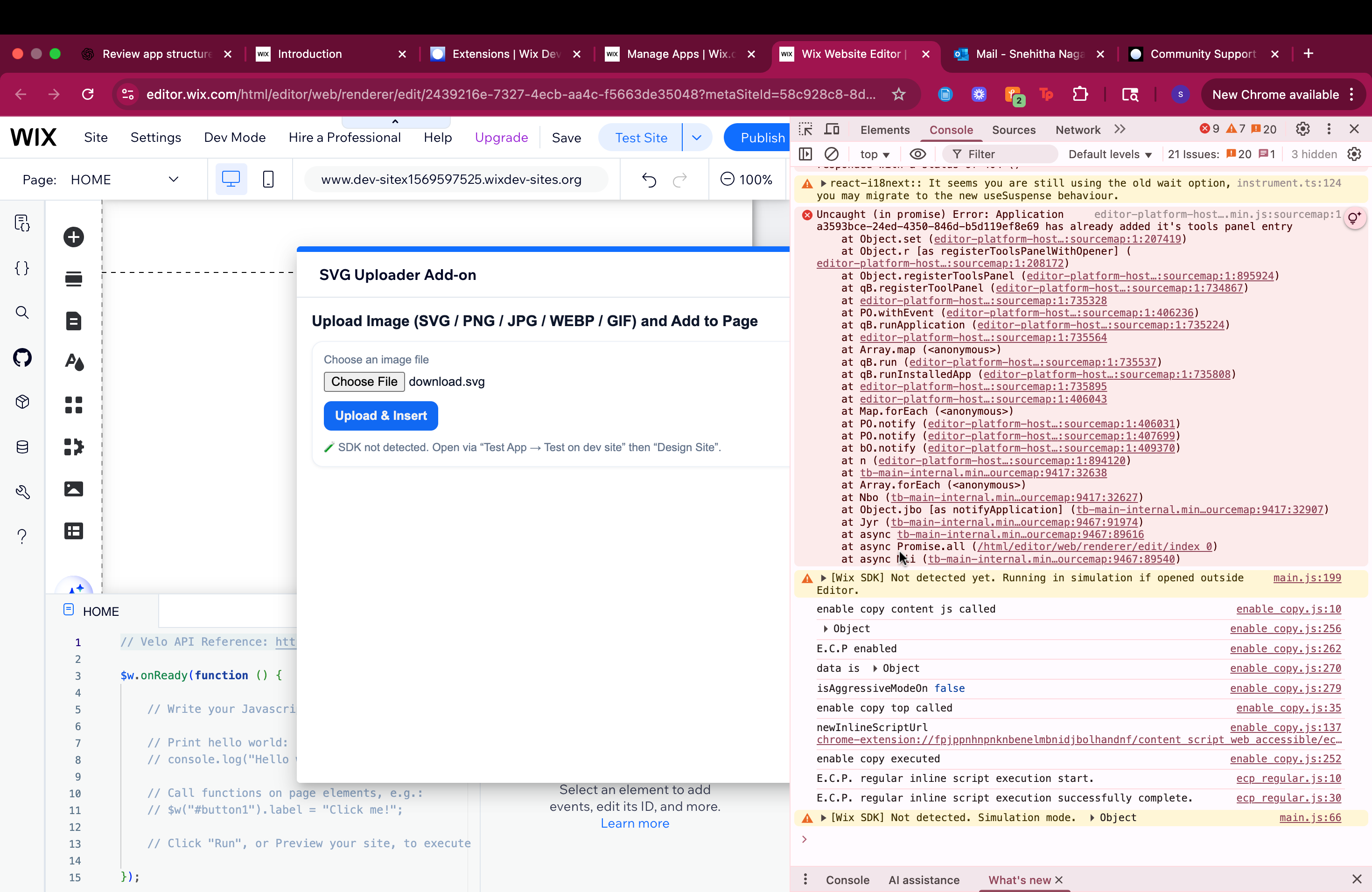Click the undo arrow in editor toolbar
The height and width of the screenshot is (892, 1372).
[649, 180]
